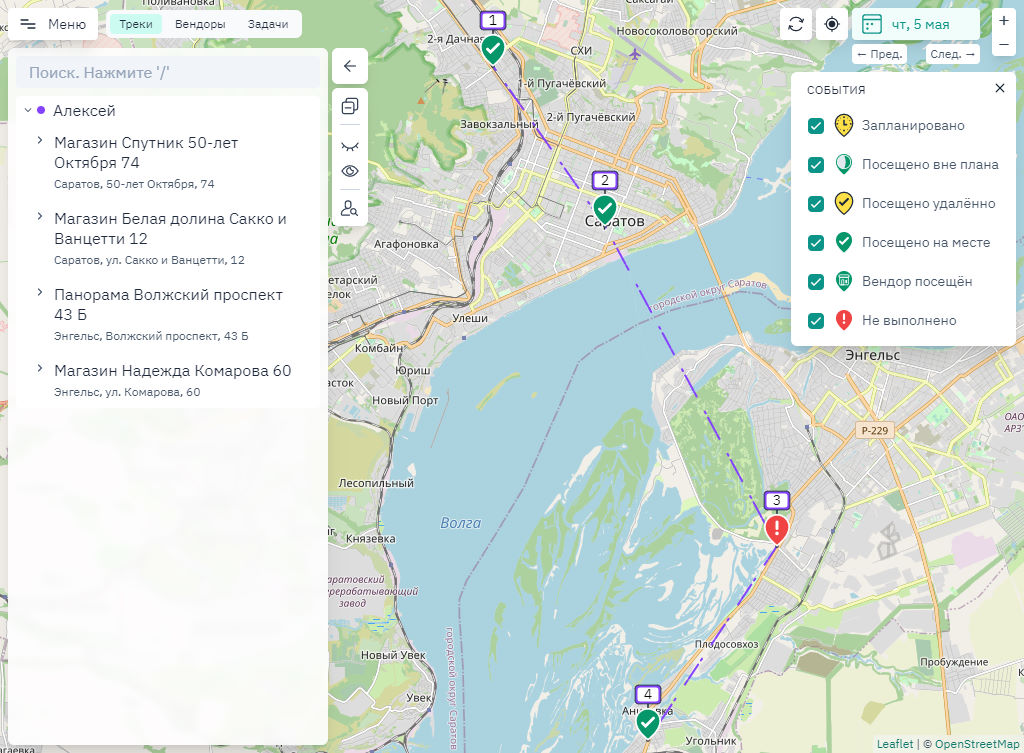Go to previous day with Пред. button
The height and width of the screenshot is (753, 1024).
point(880,54)
